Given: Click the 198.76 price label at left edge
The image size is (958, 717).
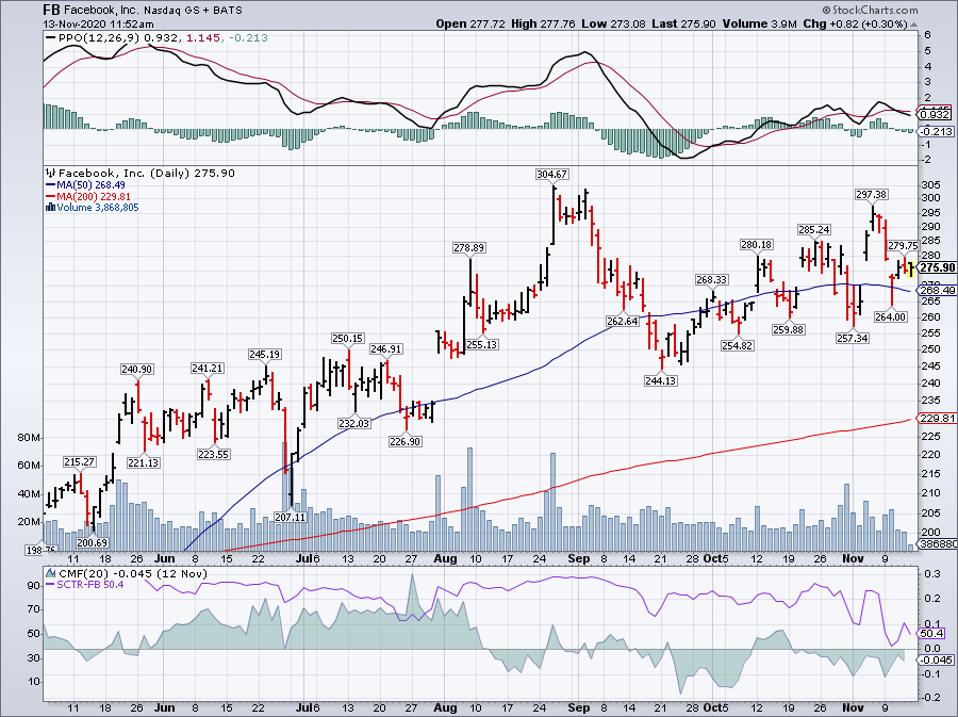Looking at the screenshot, I should click(x=40, y=550).
